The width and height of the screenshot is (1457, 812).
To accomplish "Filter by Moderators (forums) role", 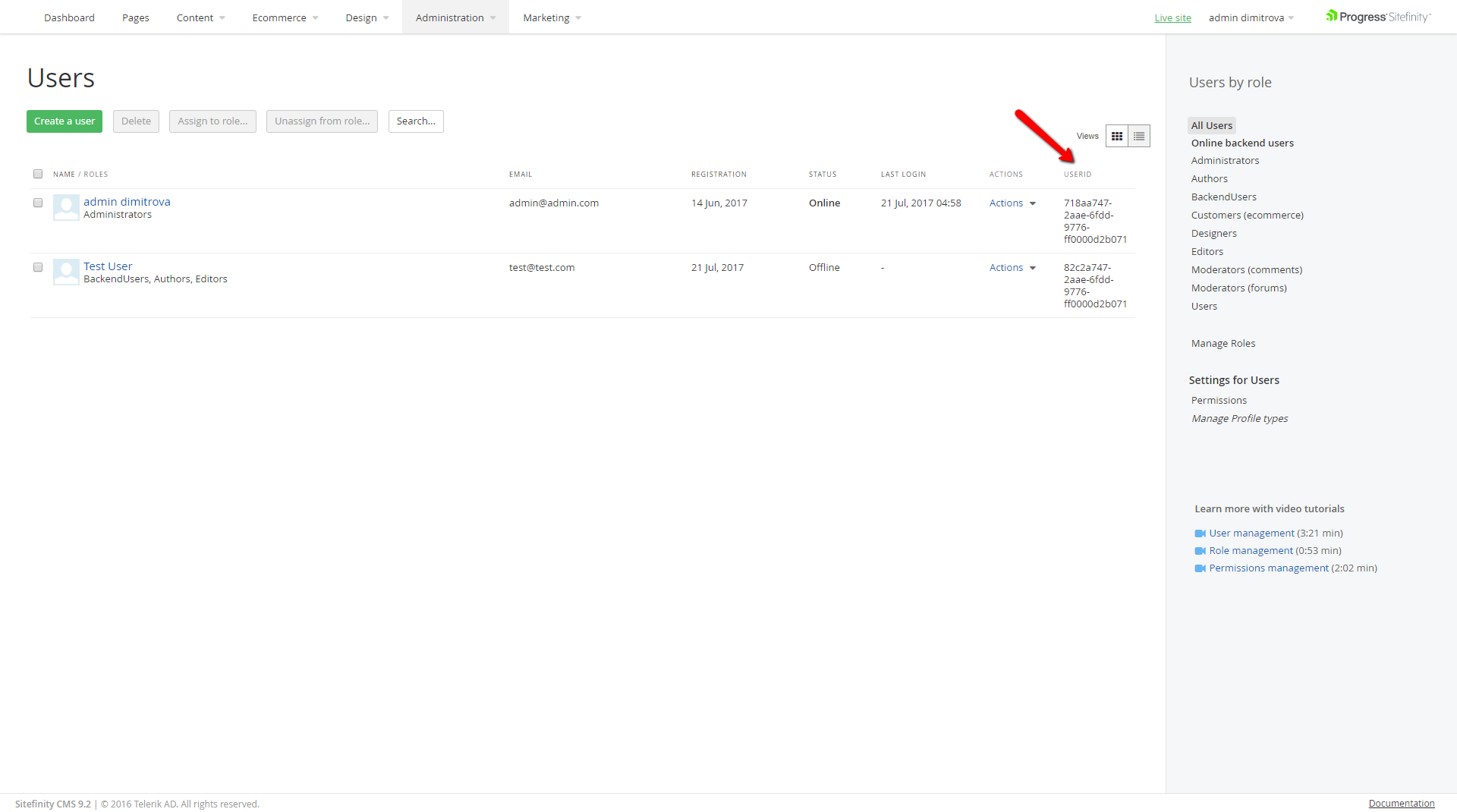I will tap(1238, 288).
